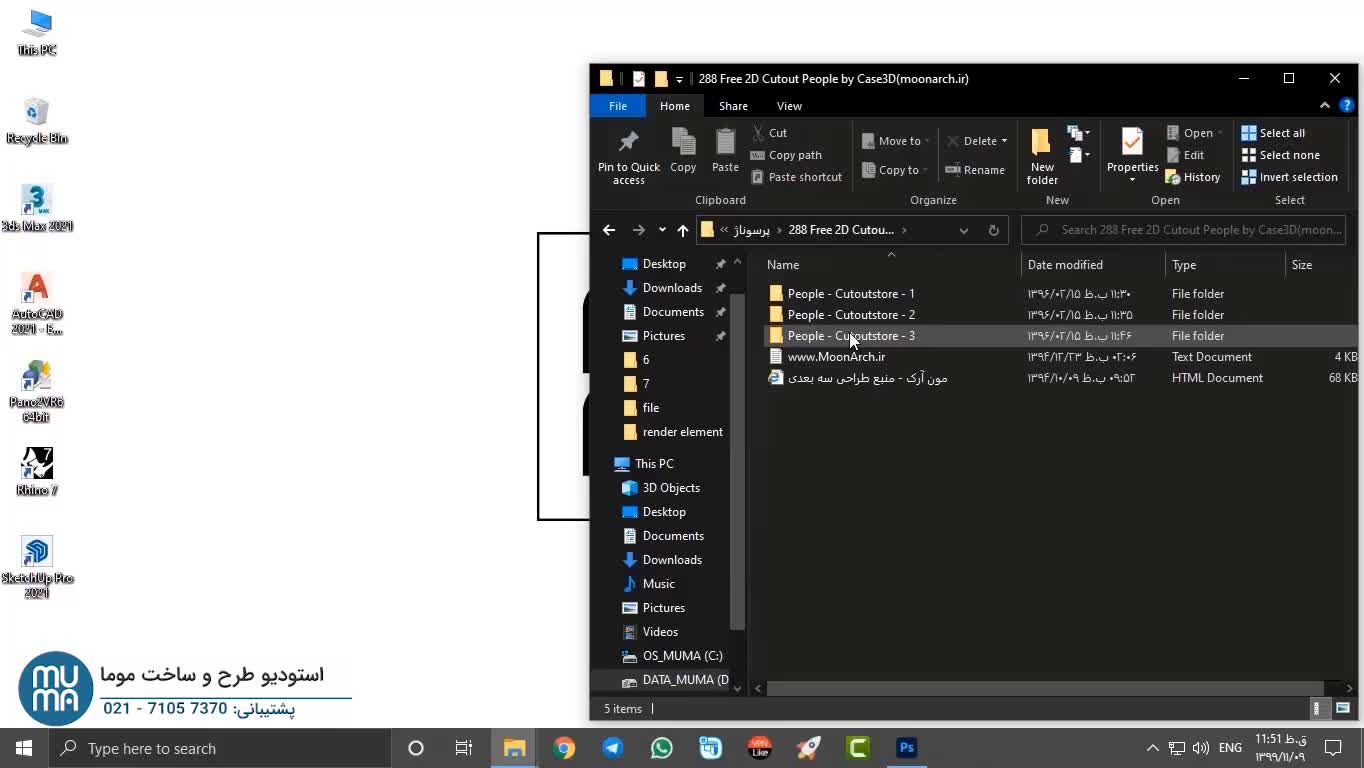Click the Pin to Quick access icon
The width and height of the screenshot is (1364, 768).
(x=628, y=142)
